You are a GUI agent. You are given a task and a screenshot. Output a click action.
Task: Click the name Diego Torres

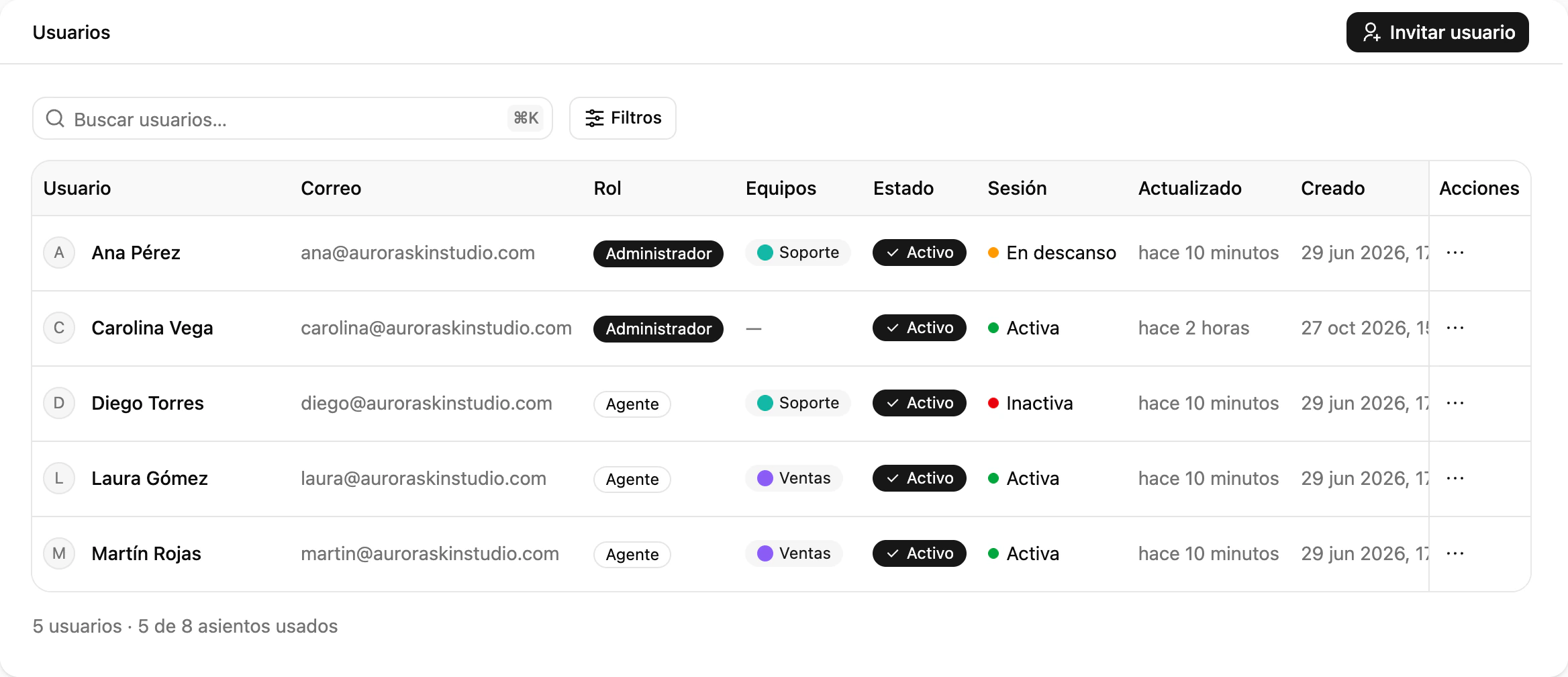tap(148, 403)
